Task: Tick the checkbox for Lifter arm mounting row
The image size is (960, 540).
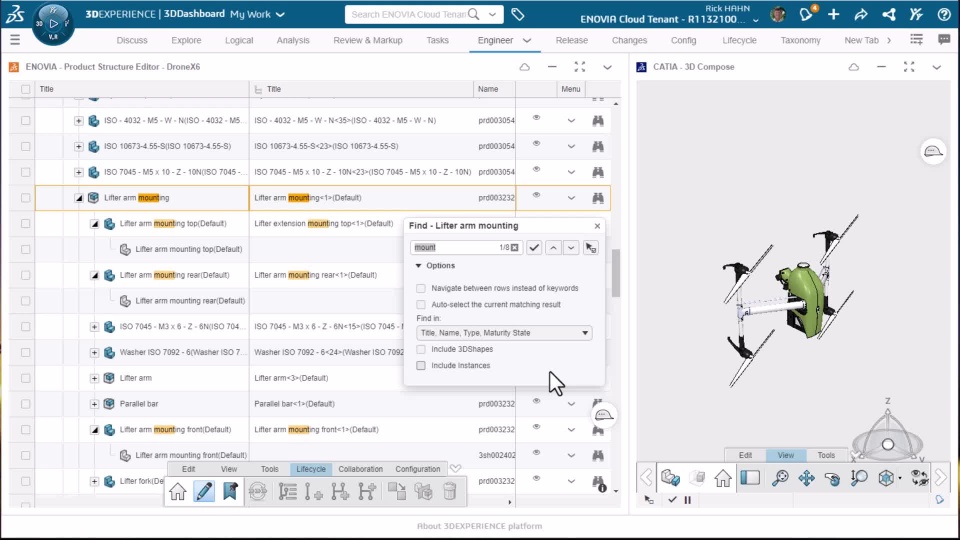Action: [x=25, y=198]
